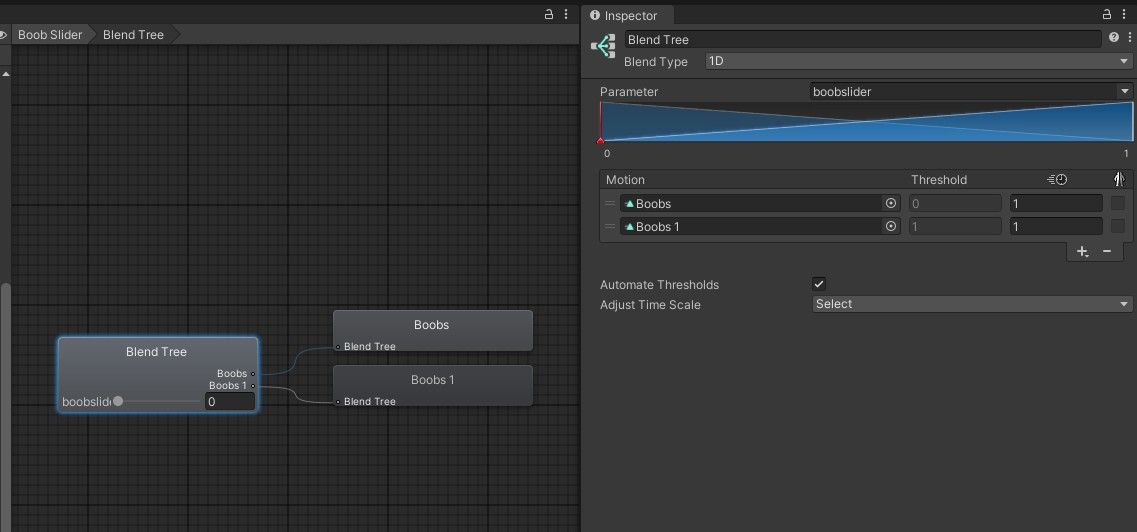Click the boobslider slider on Blend Tree node
The image size is (1137, 532).
coord(156,402)
